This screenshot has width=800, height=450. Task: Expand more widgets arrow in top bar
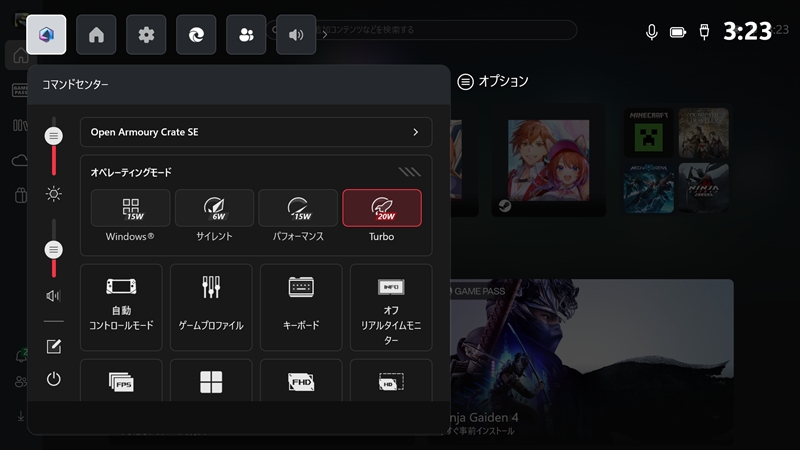click(x=324, y=35)
